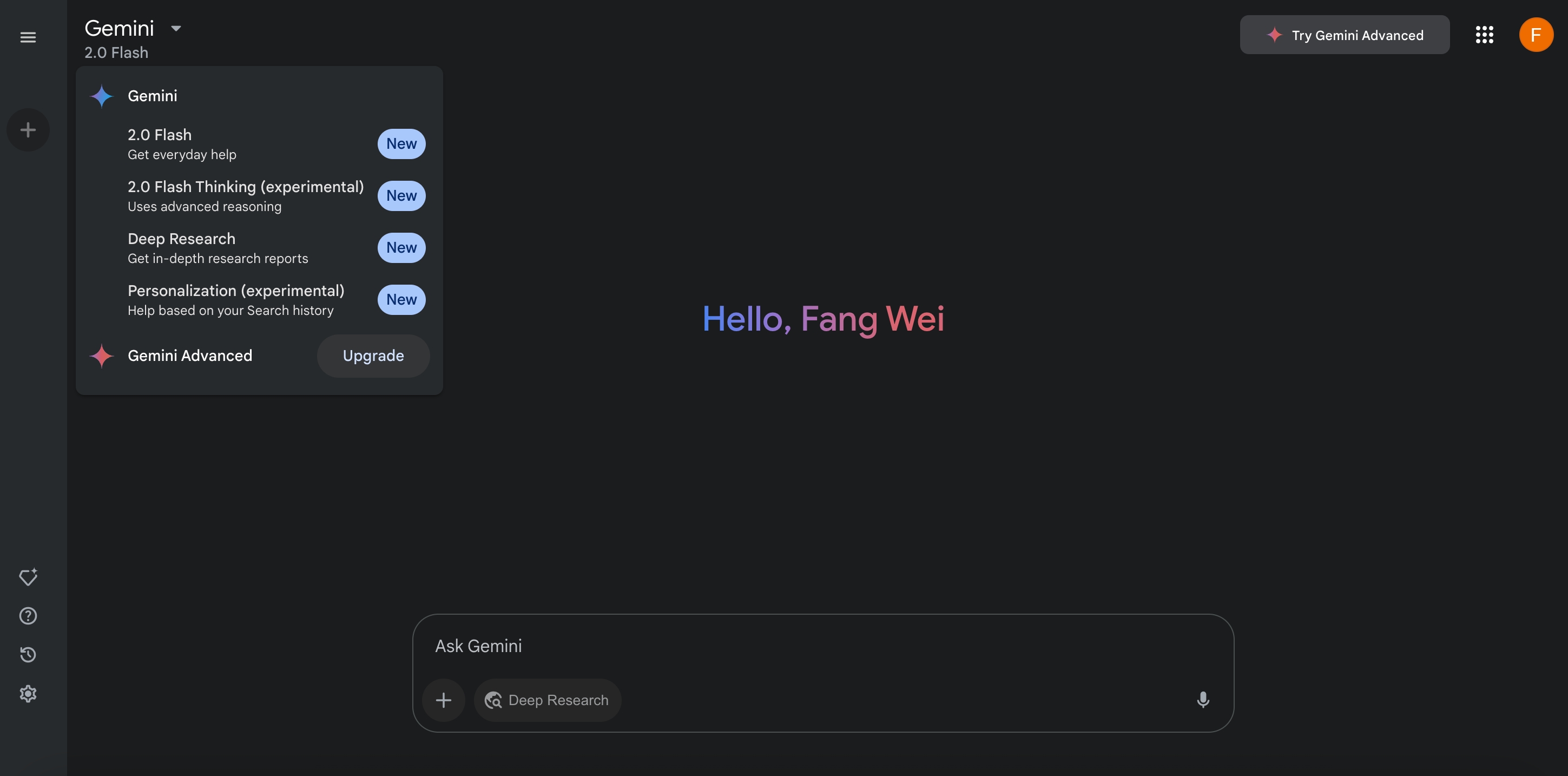1568x776 pixels.
Task: Click Upgrade button for Gemini Advanced
Action: pos(373,355)
